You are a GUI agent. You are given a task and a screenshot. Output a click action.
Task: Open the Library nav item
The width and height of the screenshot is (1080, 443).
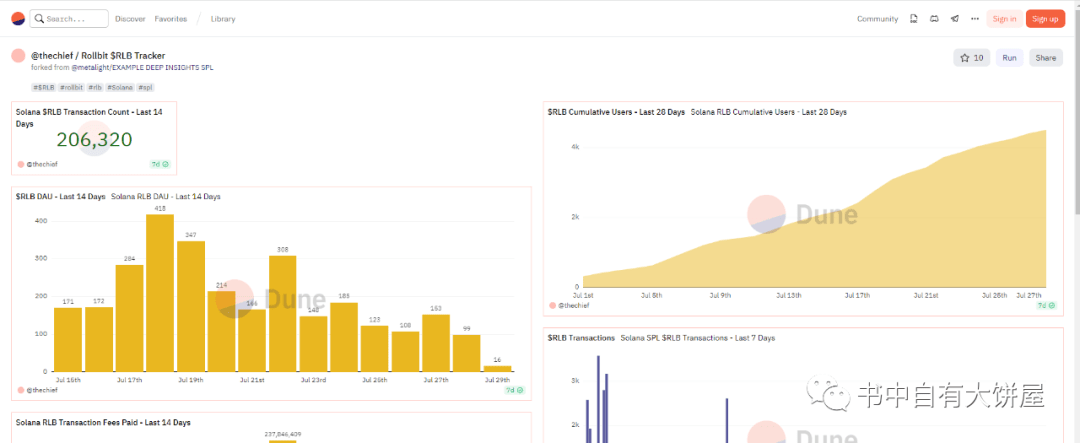[223, 19]
